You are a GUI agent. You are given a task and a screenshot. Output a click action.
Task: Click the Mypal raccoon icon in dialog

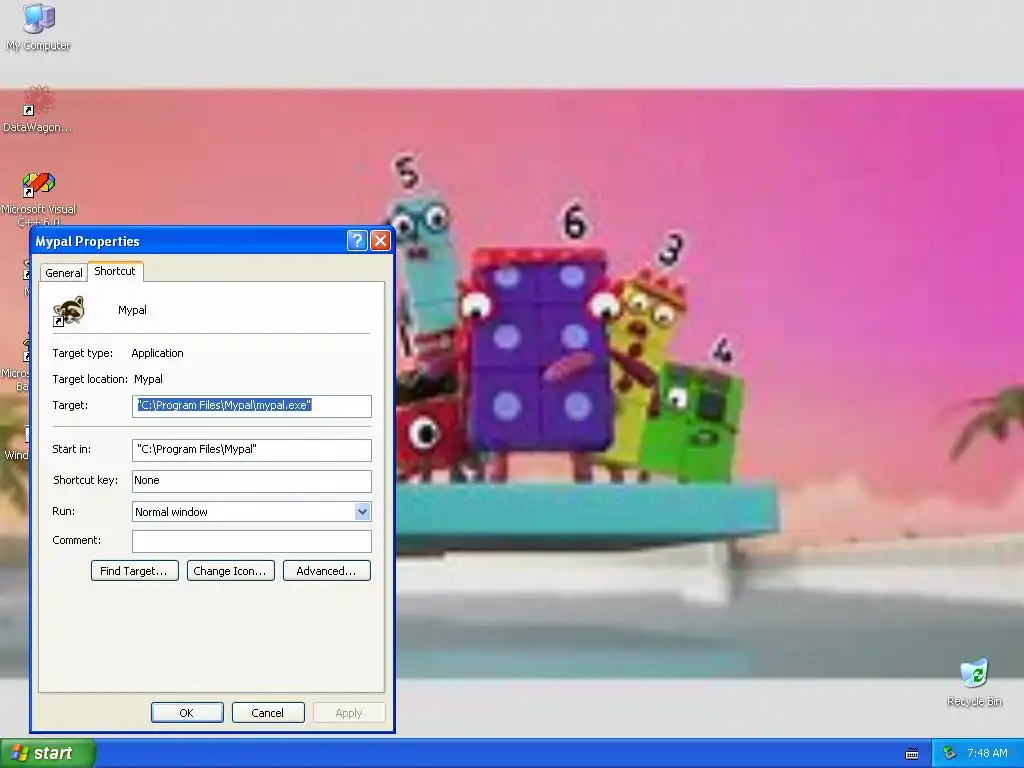[69, 312]
